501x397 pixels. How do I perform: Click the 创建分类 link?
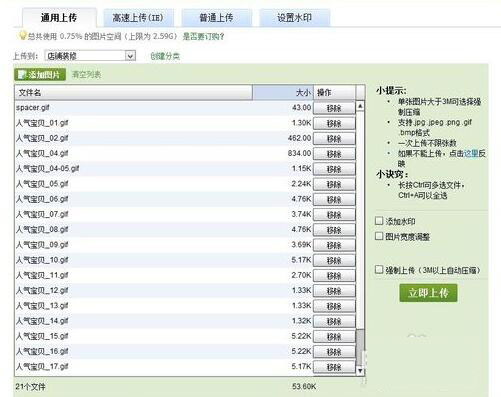(x=165, y=56)
